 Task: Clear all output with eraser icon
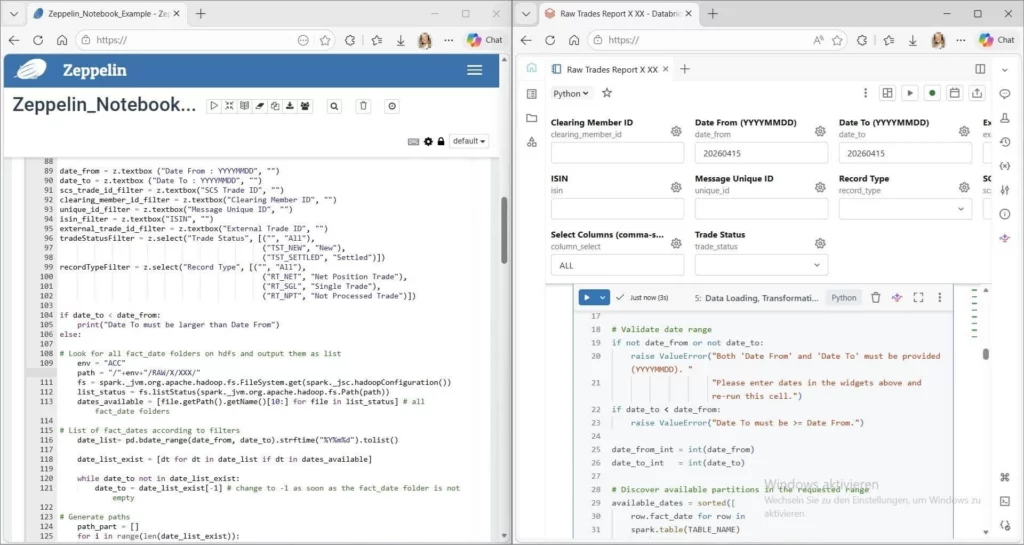259,106
